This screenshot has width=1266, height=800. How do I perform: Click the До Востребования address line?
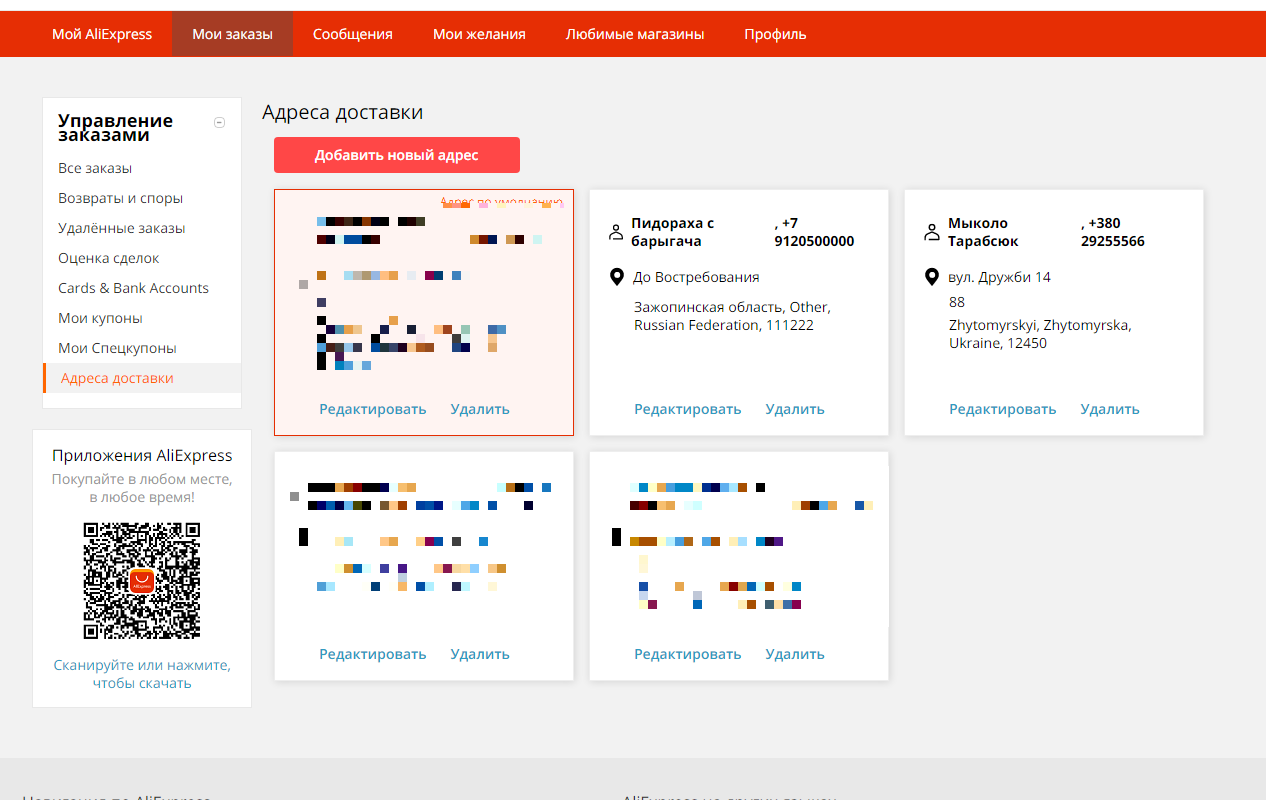click(x=696, y=277)
